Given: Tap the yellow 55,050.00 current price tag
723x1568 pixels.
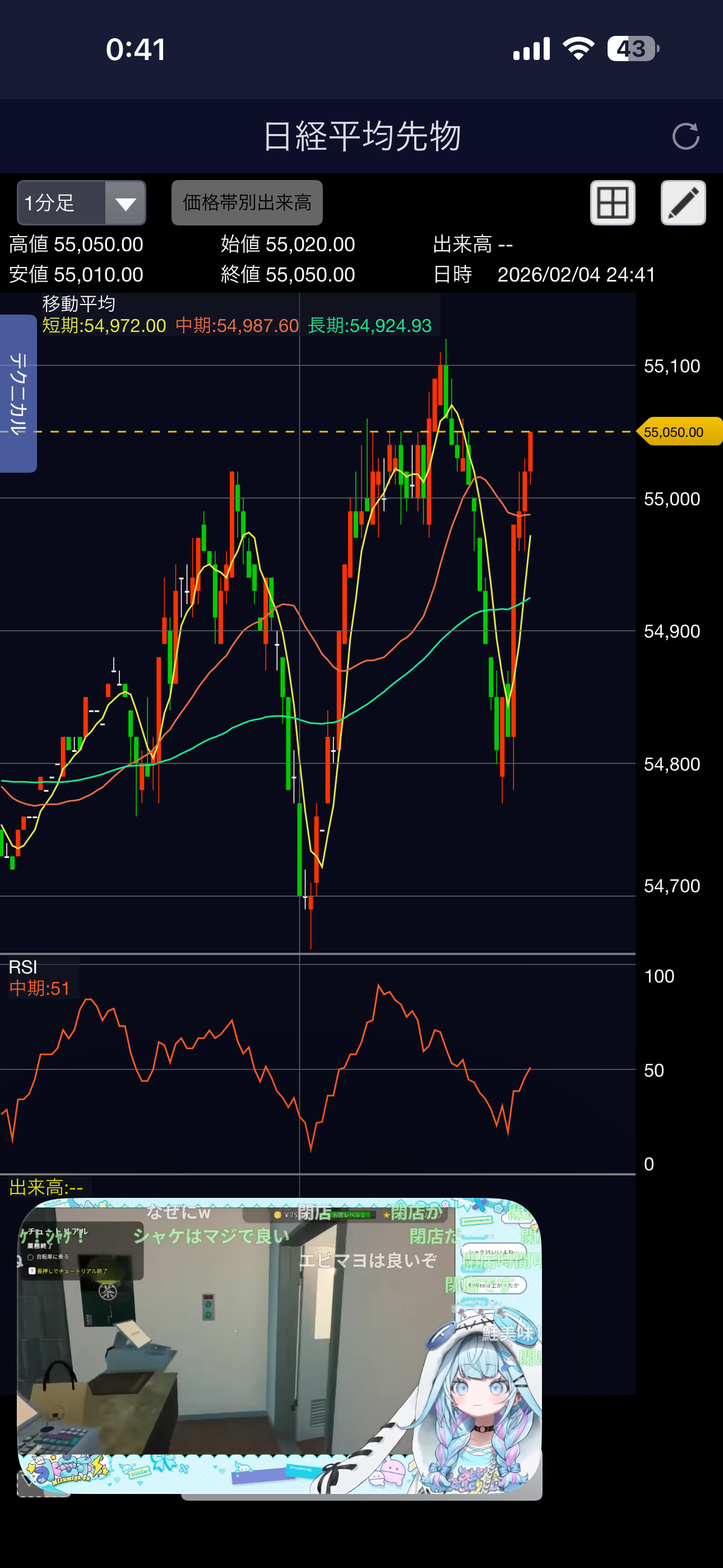Looking at the screenshot, I should coord(678,432).
